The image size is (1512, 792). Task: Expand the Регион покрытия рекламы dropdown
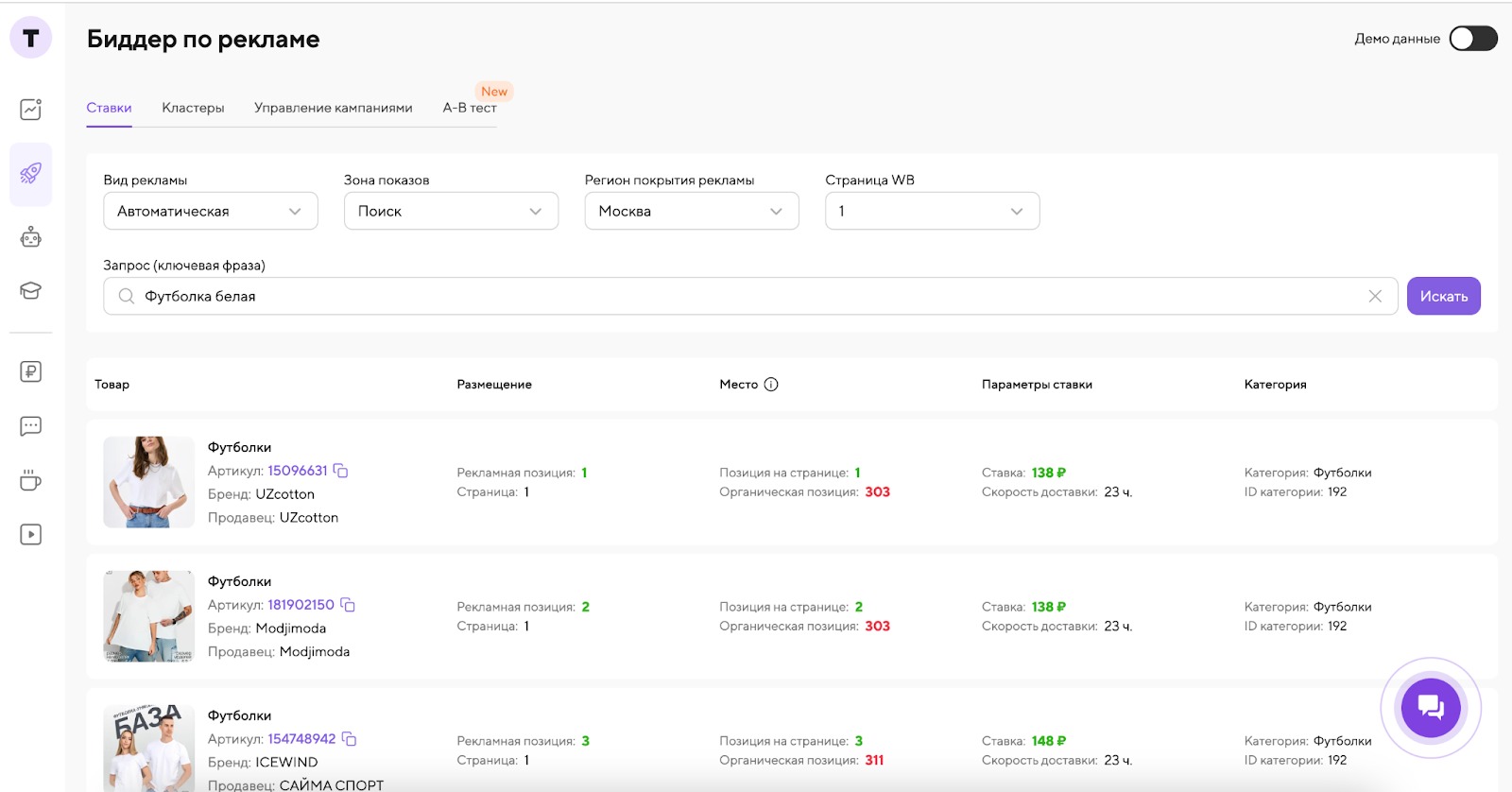[x=691, y=211]
